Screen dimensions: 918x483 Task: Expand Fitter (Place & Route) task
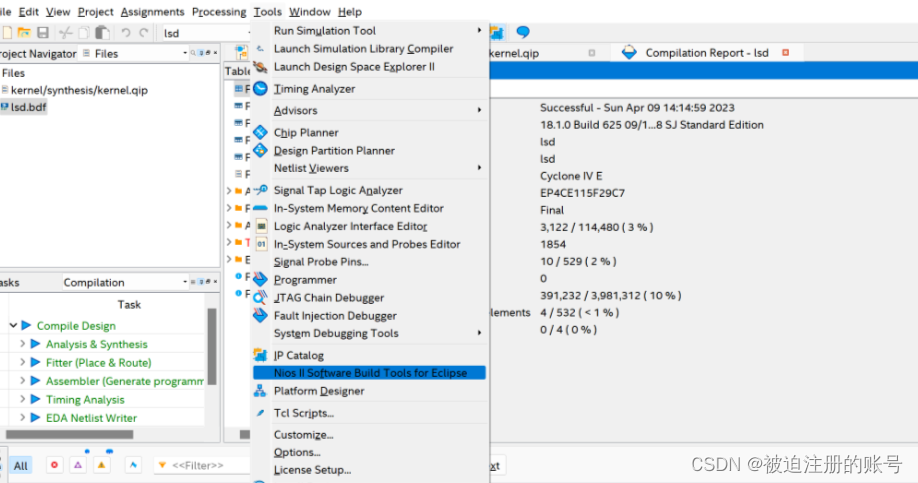click(x=22, y=362)
